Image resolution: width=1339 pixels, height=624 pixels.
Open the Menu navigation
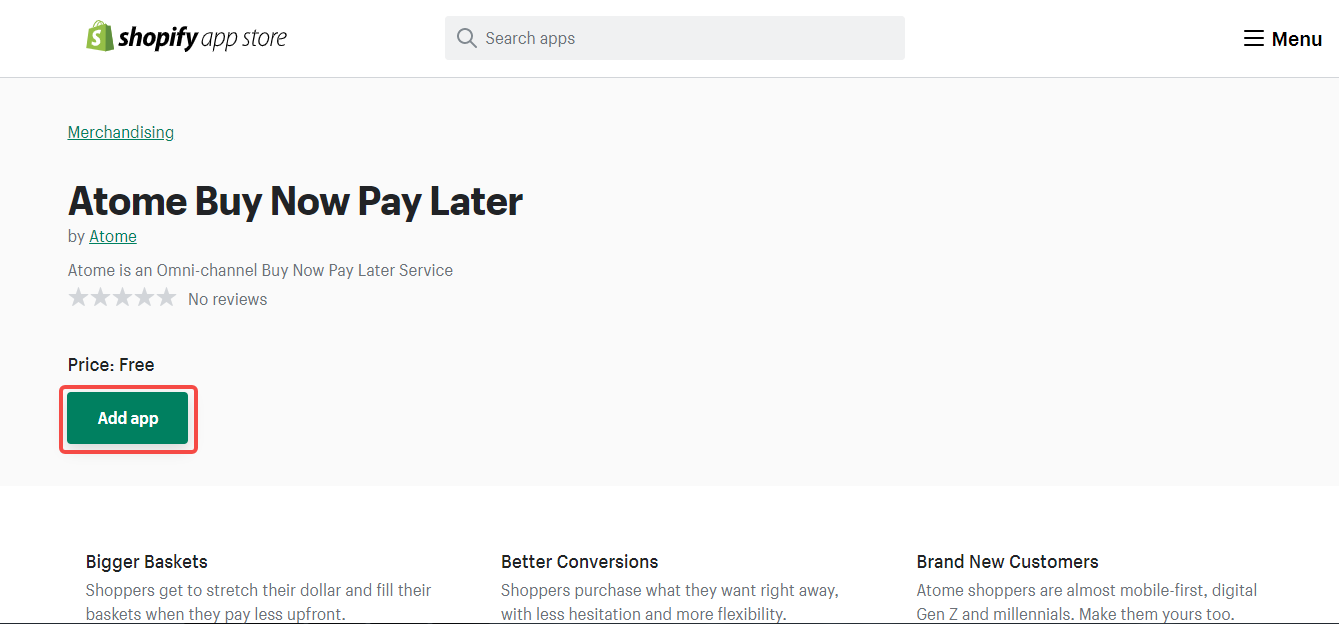tap(1283, 37)
